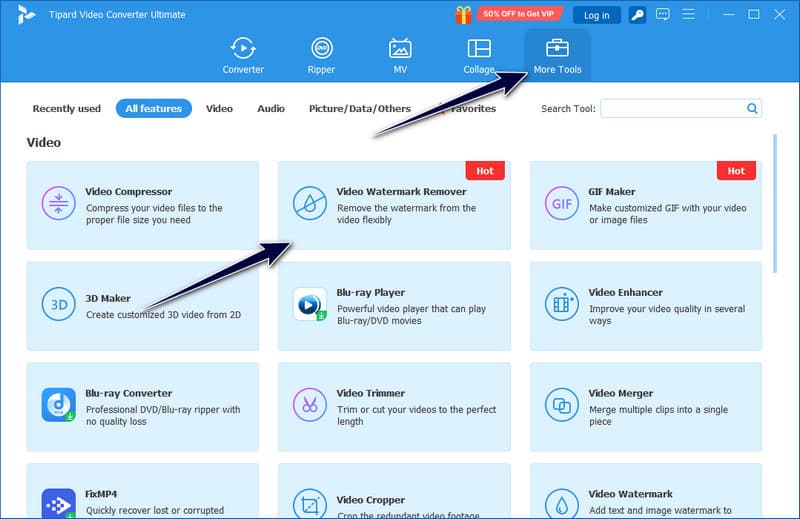Open Video Watermark Remover title text
The width and height of the screenshot is (800, 519).
(402, 191)
